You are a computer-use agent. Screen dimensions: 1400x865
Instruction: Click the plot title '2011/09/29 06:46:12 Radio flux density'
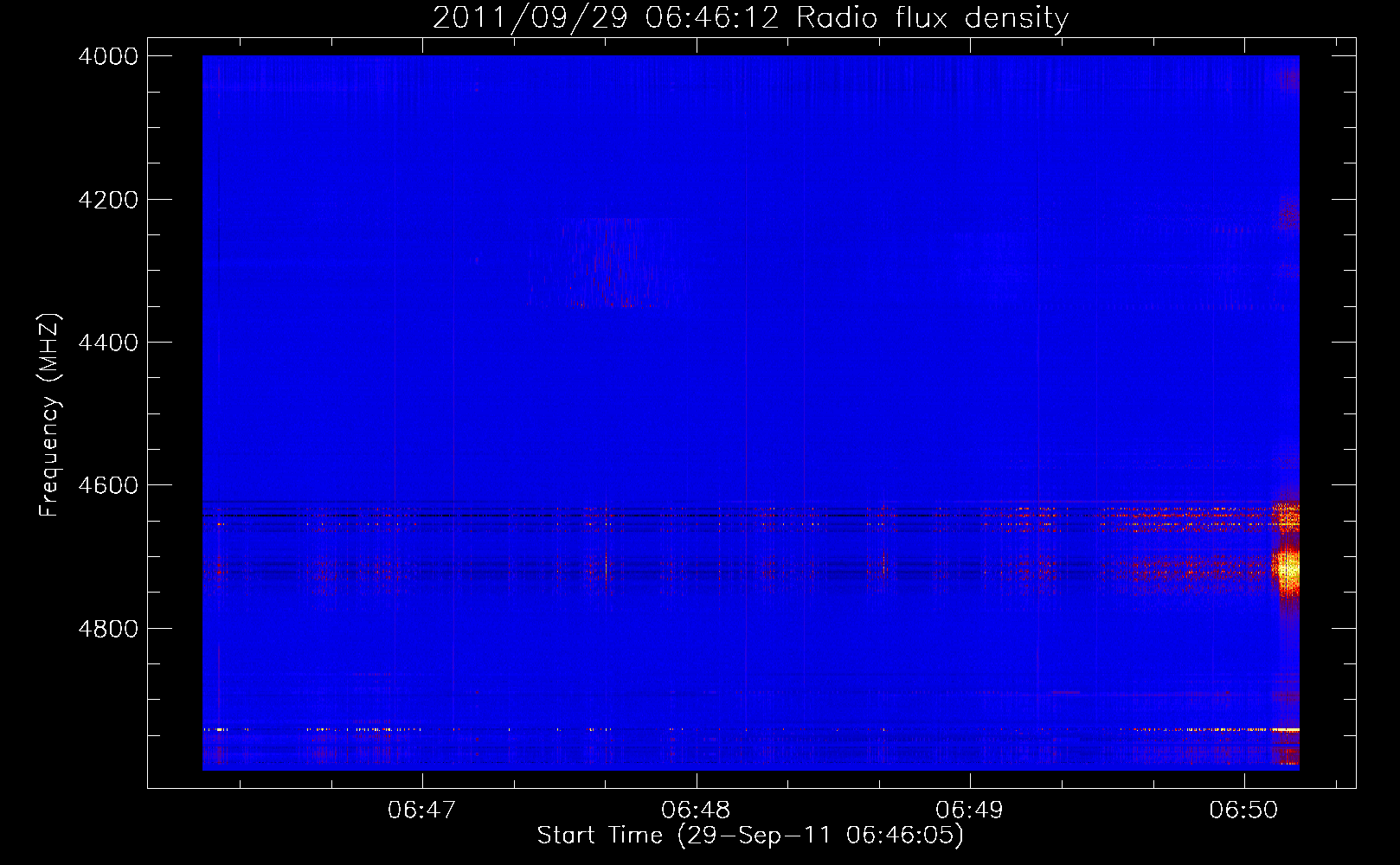(x=750, y=17)
